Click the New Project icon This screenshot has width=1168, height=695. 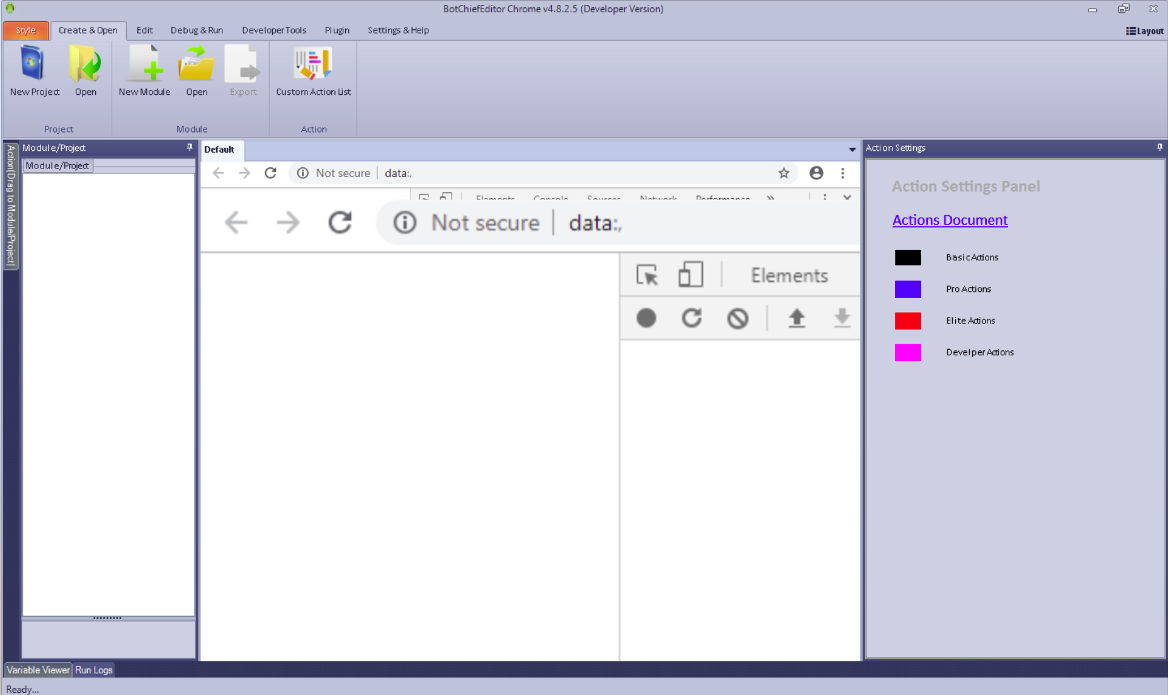(34, 66)
